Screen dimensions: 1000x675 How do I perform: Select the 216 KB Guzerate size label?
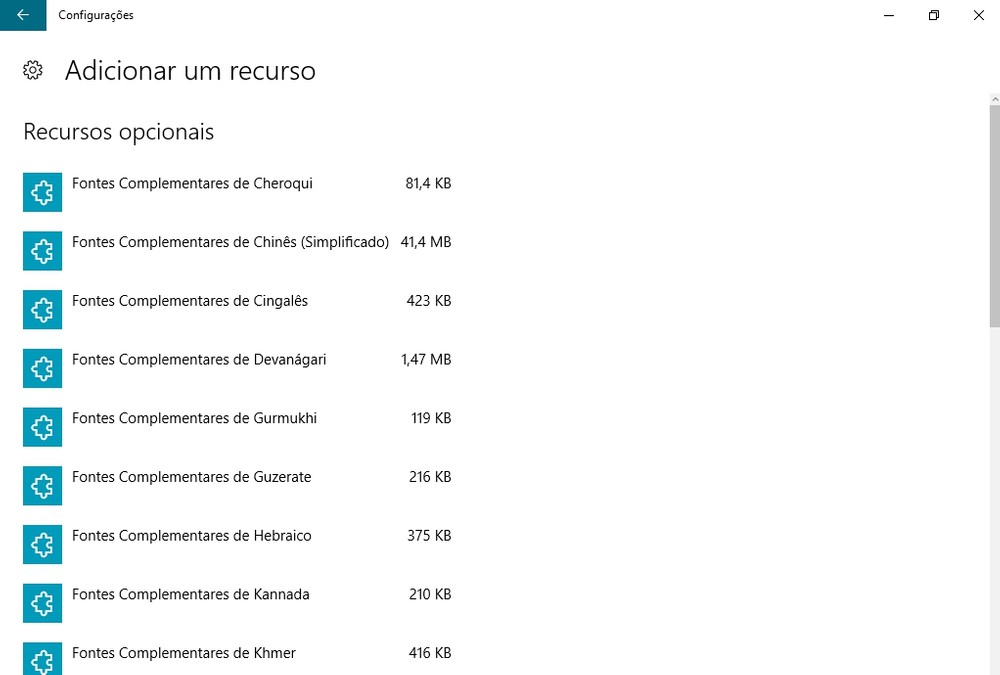430,477
